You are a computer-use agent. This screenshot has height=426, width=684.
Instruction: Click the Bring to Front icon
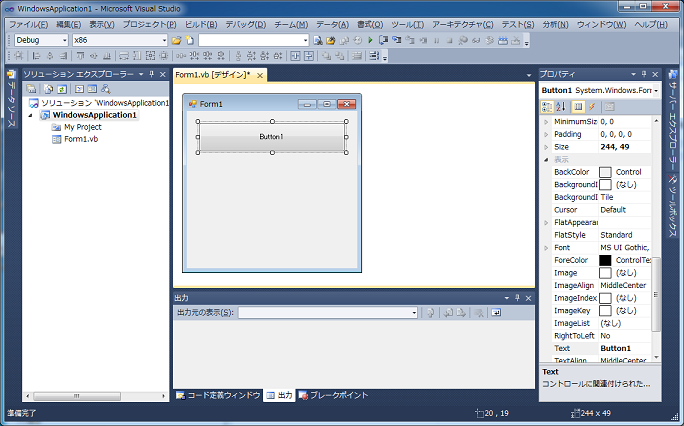tap(326, 56)
